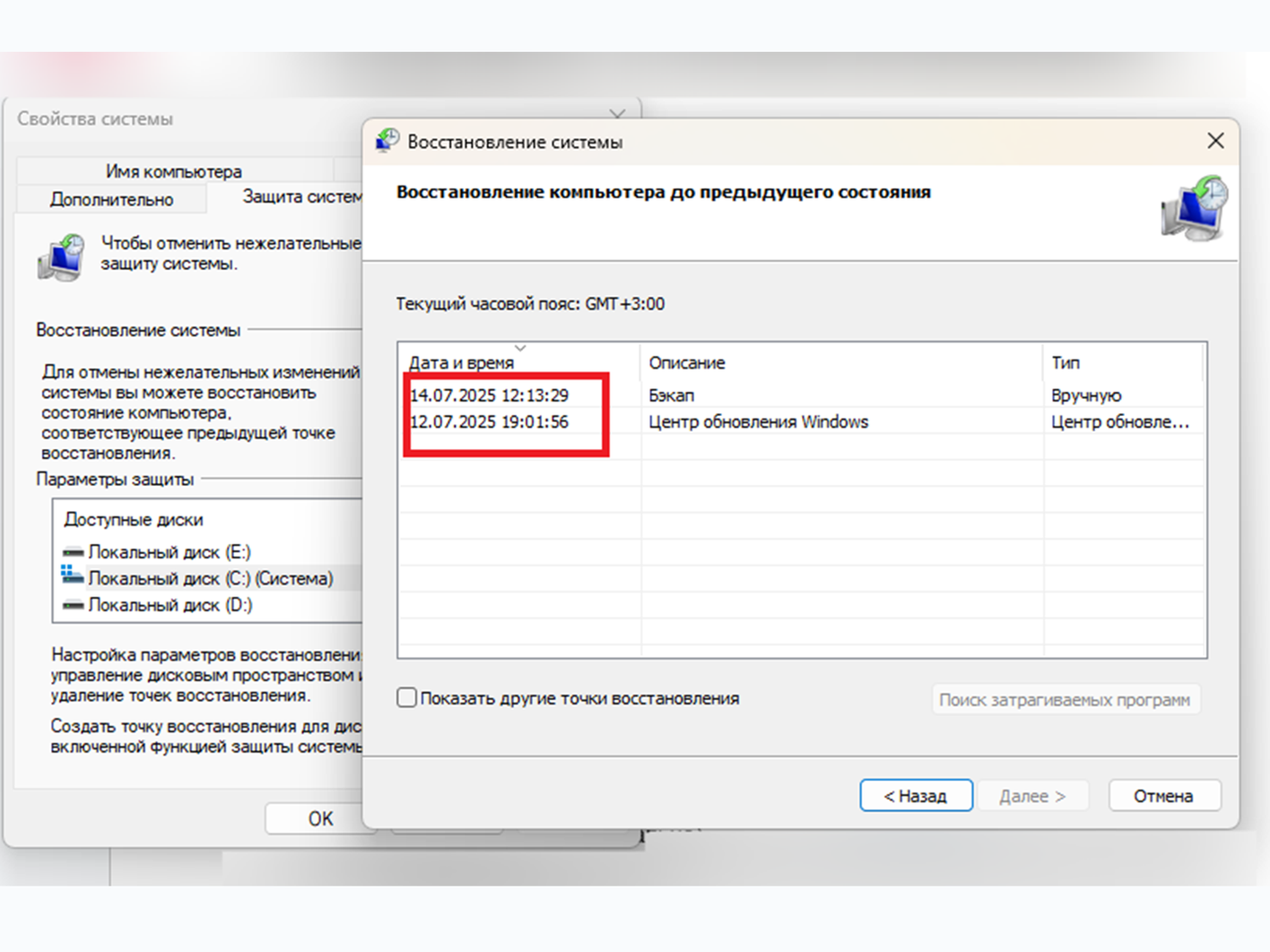Select the 14.07.2025 12:13:29 restore point

point(490,395)
